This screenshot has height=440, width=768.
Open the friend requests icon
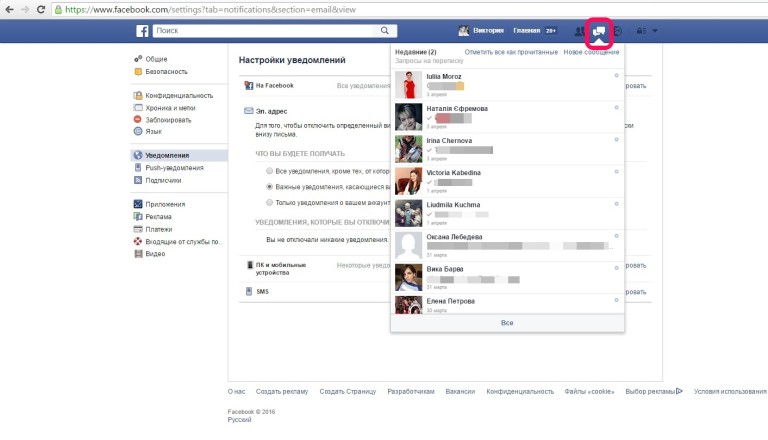pyautogui.click(x=580, y=31)
